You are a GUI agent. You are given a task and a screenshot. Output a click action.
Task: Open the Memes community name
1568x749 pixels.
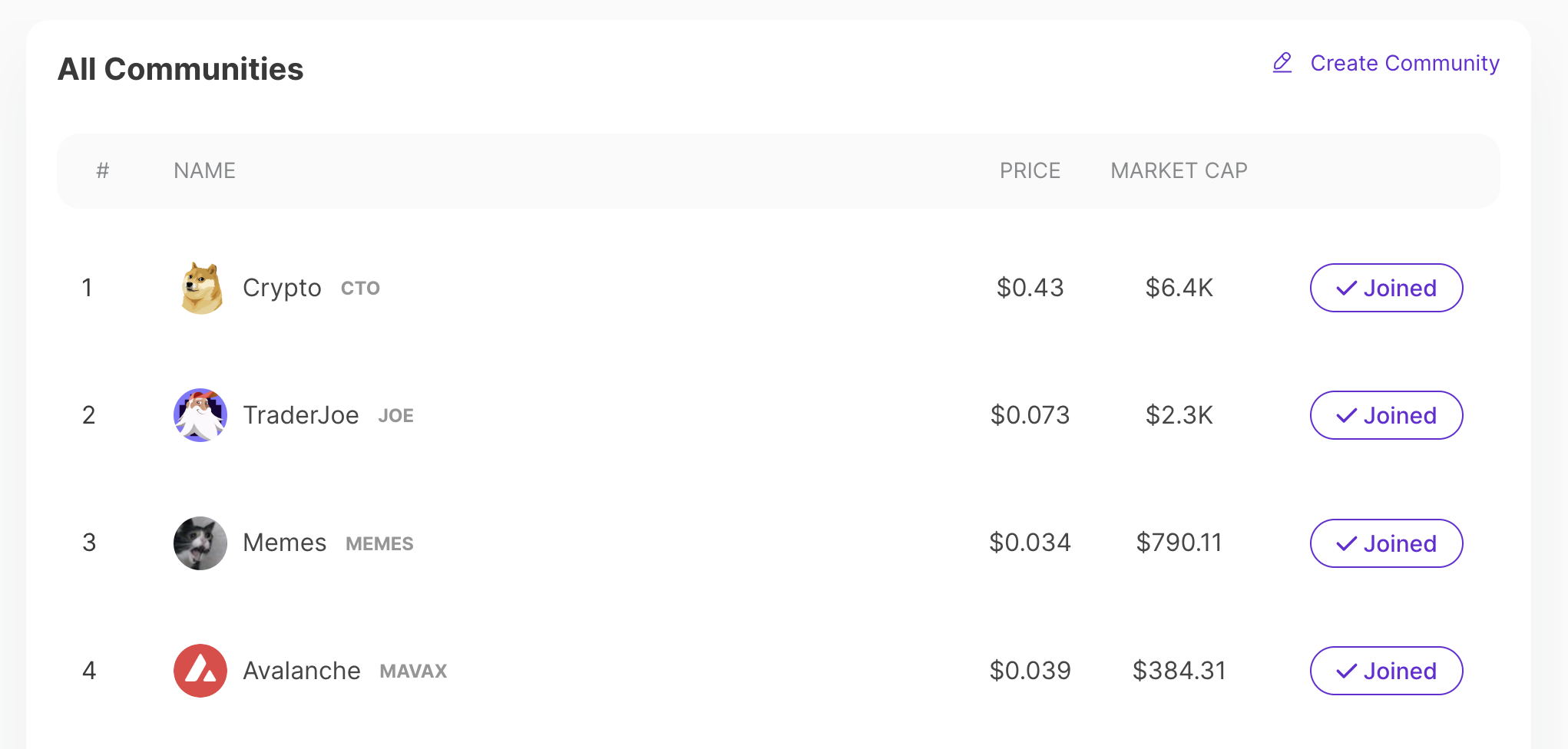(284, 543)
